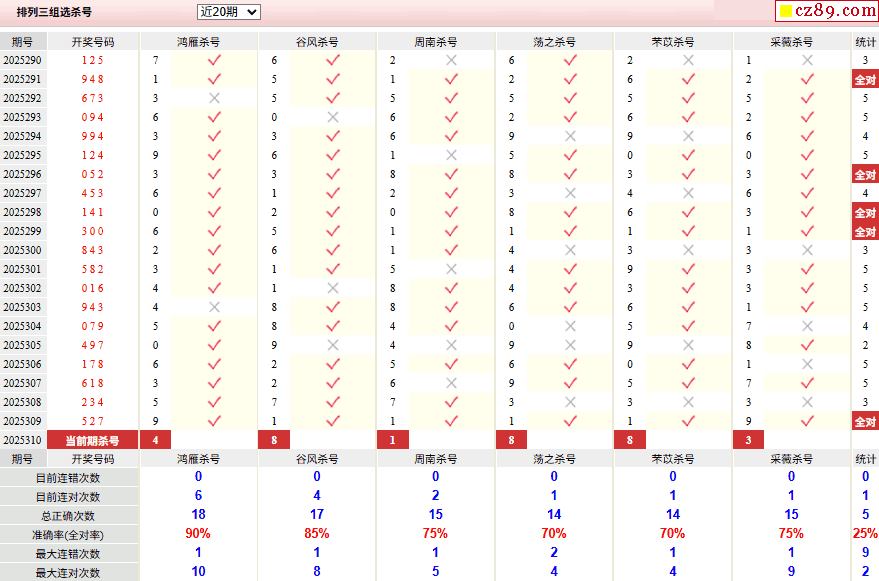Viewport: 879px width, 581px height.
Task: Select the cross in 采薇杀号 row 2025304
Action: [807, 326]
